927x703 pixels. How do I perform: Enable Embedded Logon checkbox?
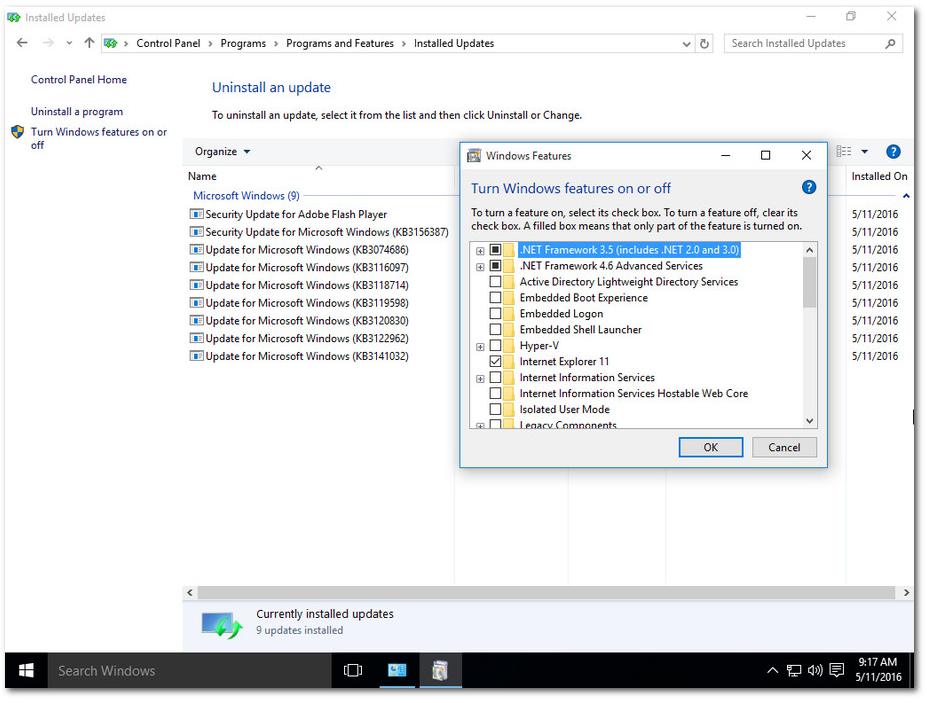click(495, 314)
